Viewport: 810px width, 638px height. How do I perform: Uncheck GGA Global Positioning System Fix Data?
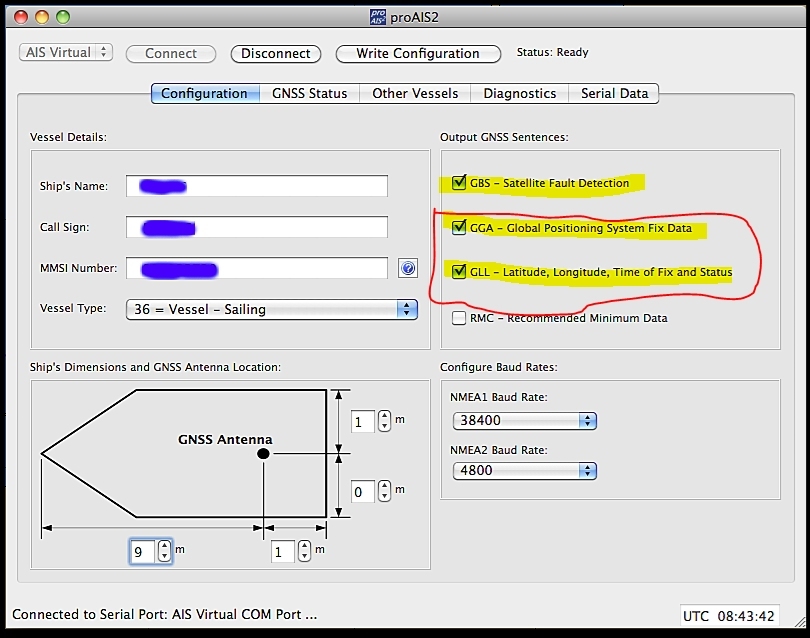click(x=459, y=227)
